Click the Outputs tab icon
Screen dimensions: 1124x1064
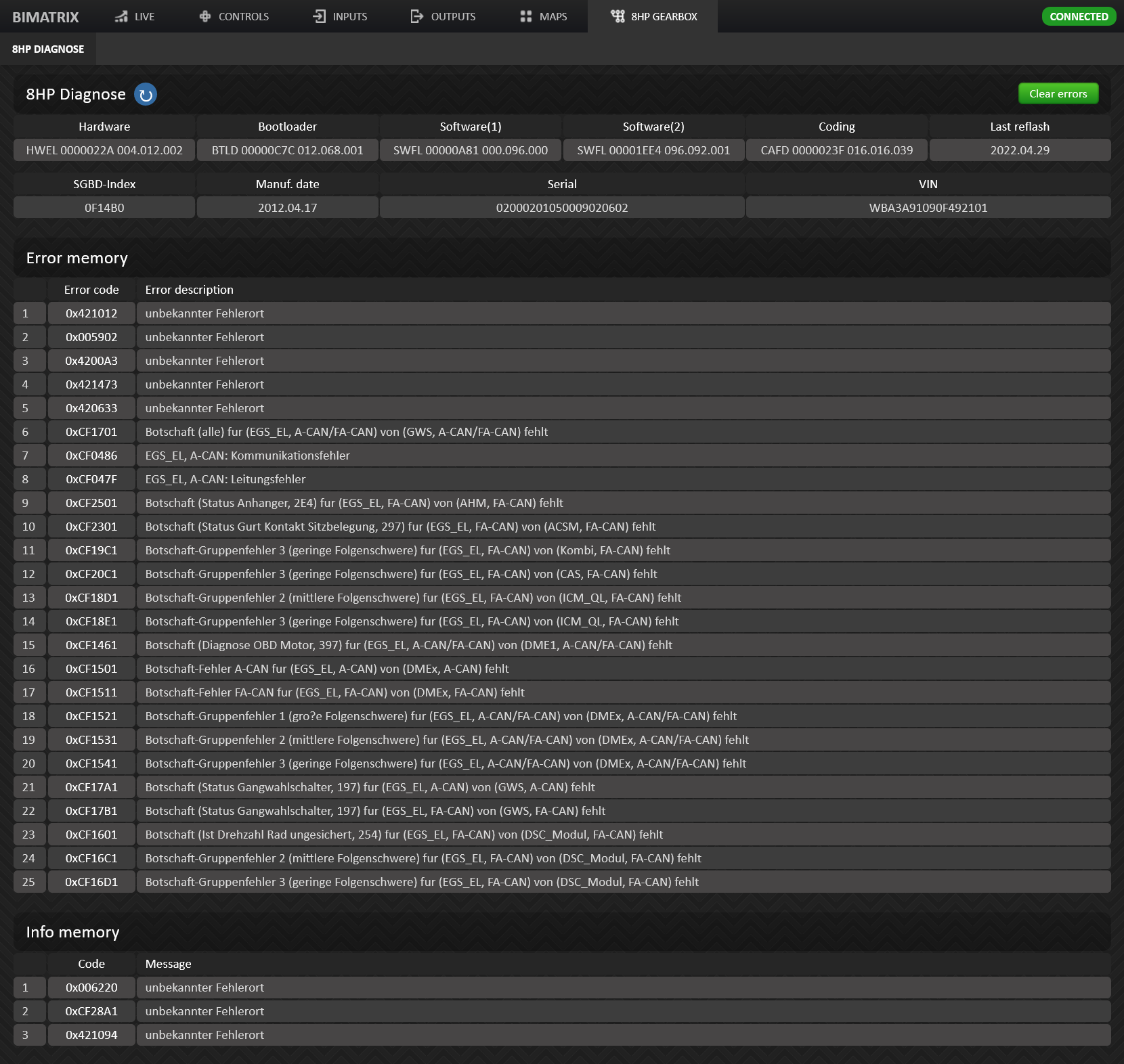pos(417,17)
